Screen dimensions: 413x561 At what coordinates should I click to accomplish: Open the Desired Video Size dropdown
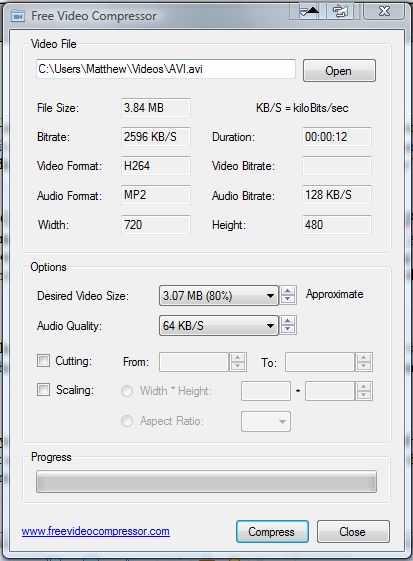pyautogui.click(x=219, y=296)
